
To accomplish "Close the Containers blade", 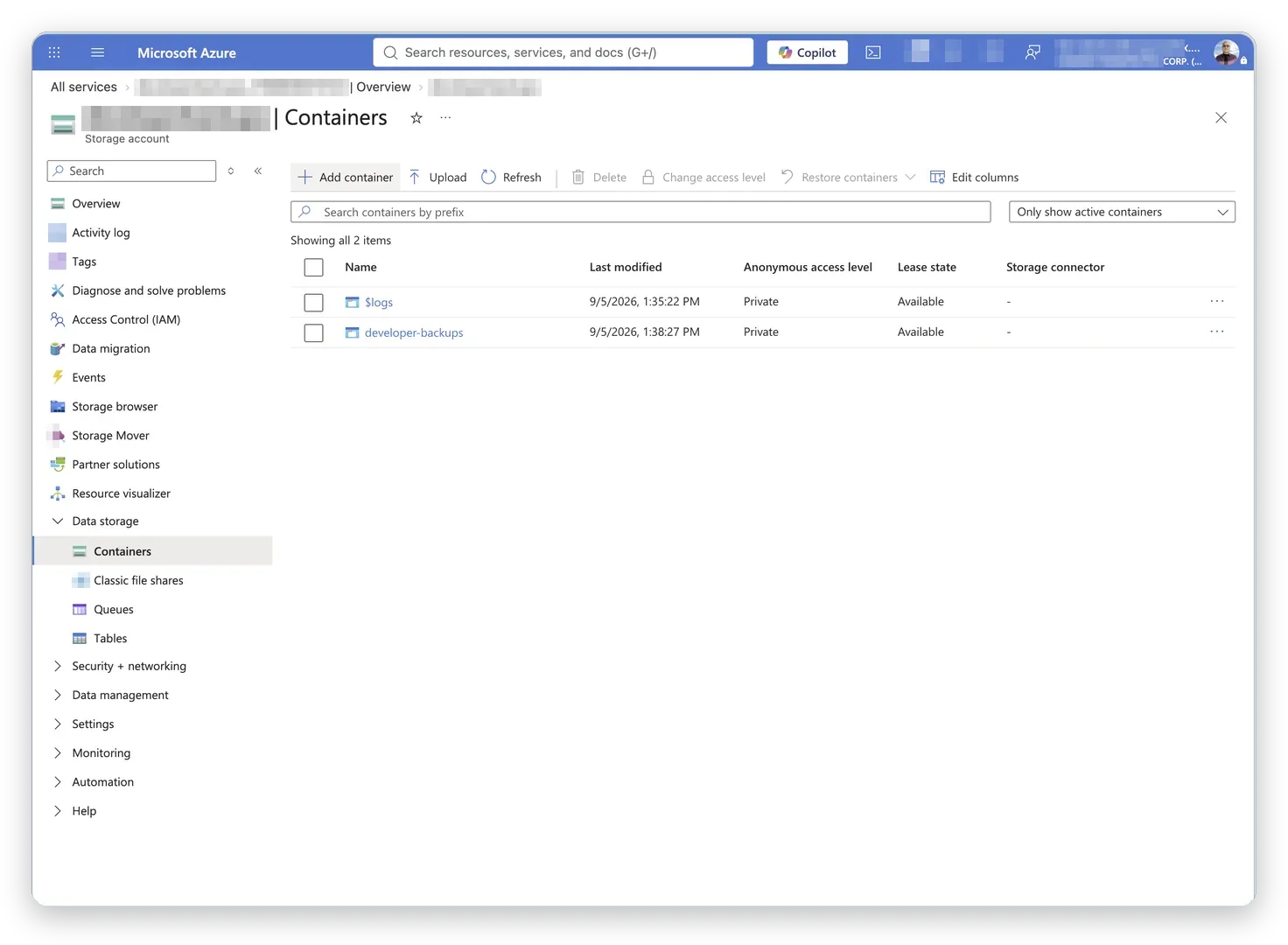I will coord(1221,117).
